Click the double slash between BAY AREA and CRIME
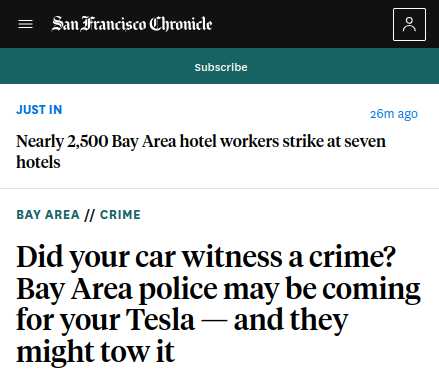This screenshot has height=379, width=439. pos(90,215)
